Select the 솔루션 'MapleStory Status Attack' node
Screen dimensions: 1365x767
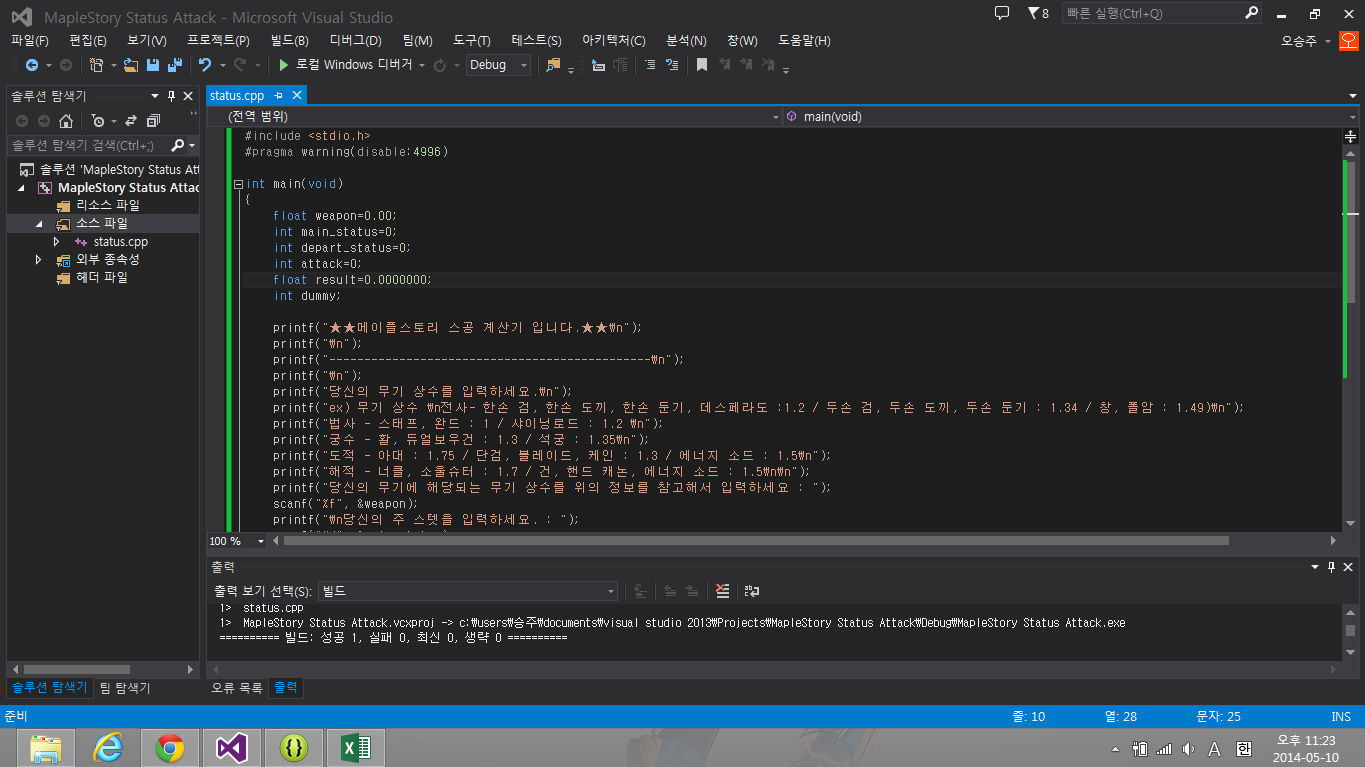[x=110, y=170]
